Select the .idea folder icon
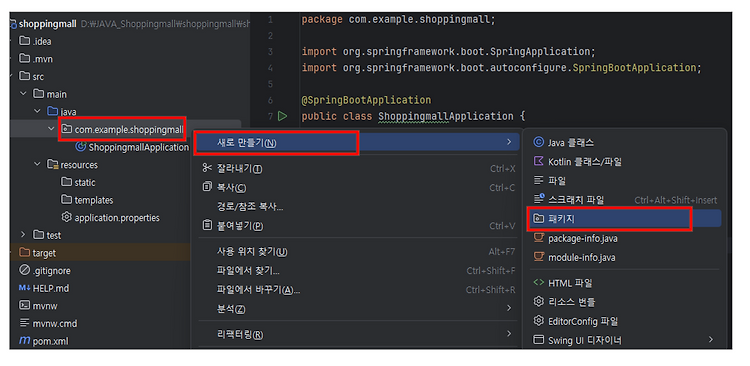The height and width of the screenshot is (366, 750). 24,41
